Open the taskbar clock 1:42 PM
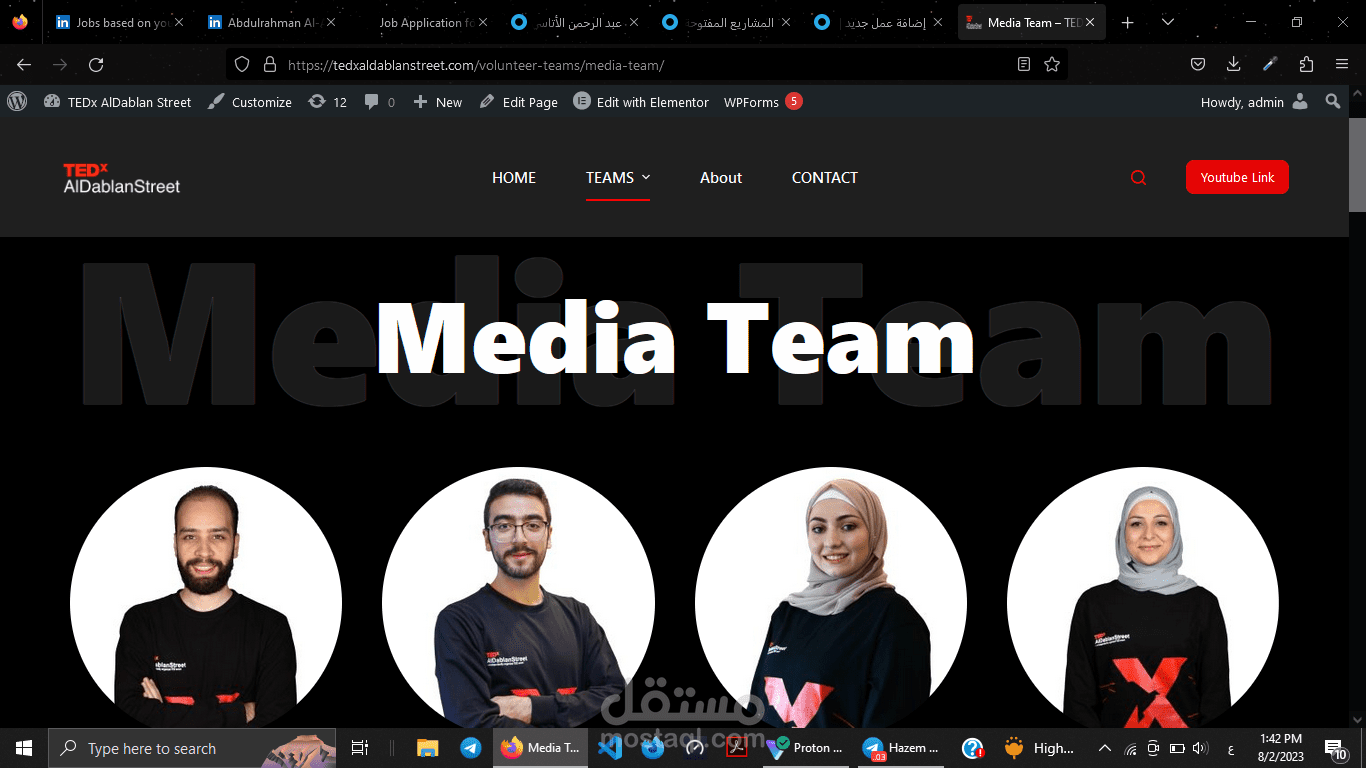Viewport: 1366px width, 768px height. tap(1280, 748)
